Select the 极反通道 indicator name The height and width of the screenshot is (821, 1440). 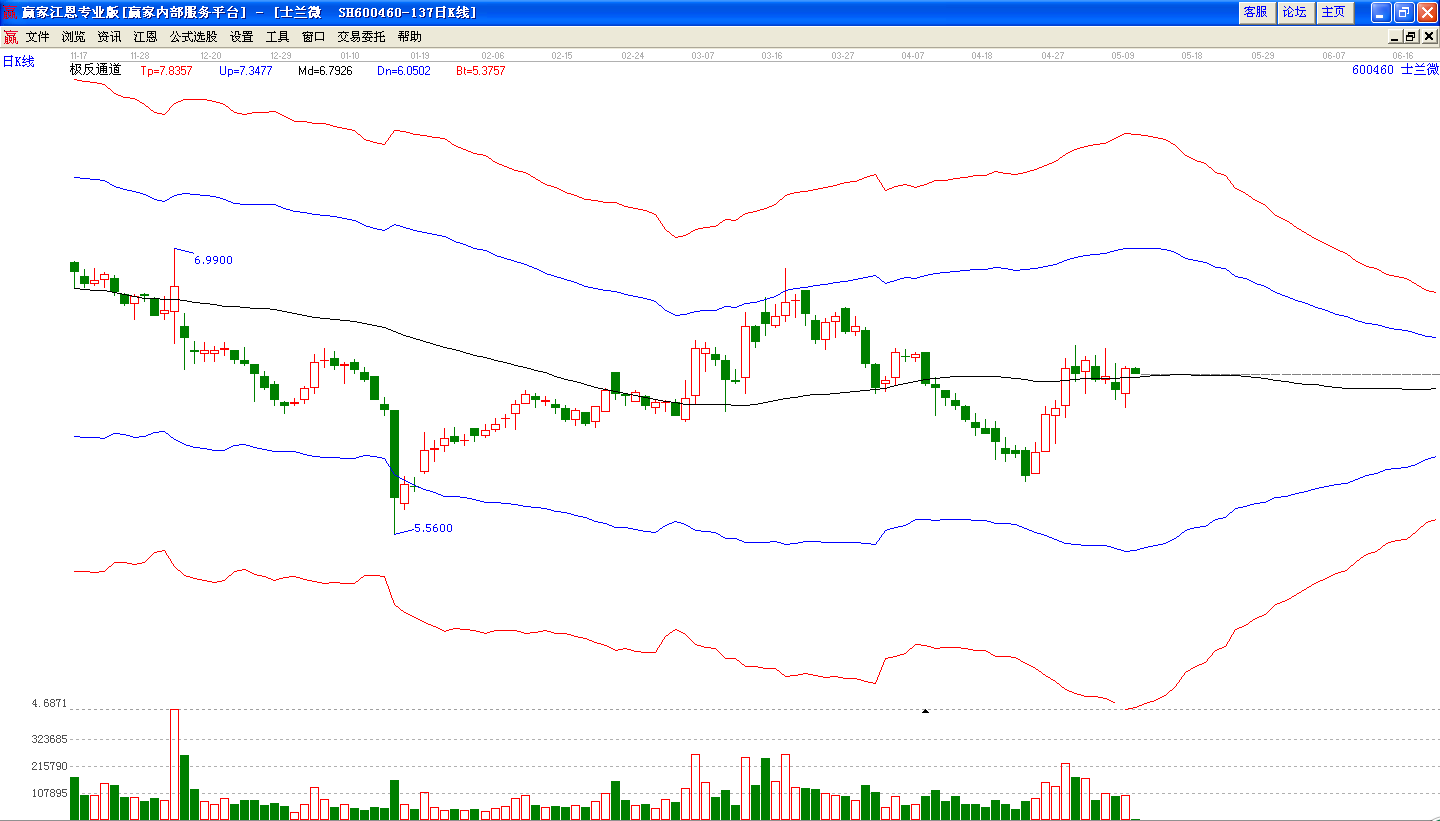95,70
